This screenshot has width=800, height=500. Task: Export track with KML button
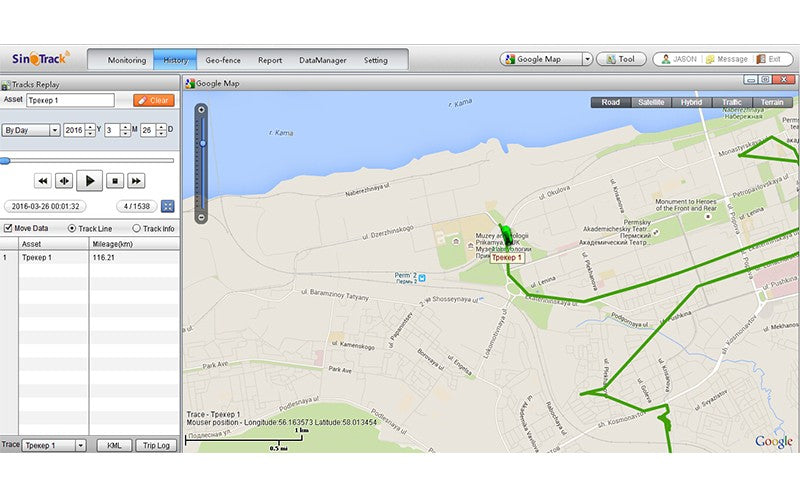tap(114, 445)
